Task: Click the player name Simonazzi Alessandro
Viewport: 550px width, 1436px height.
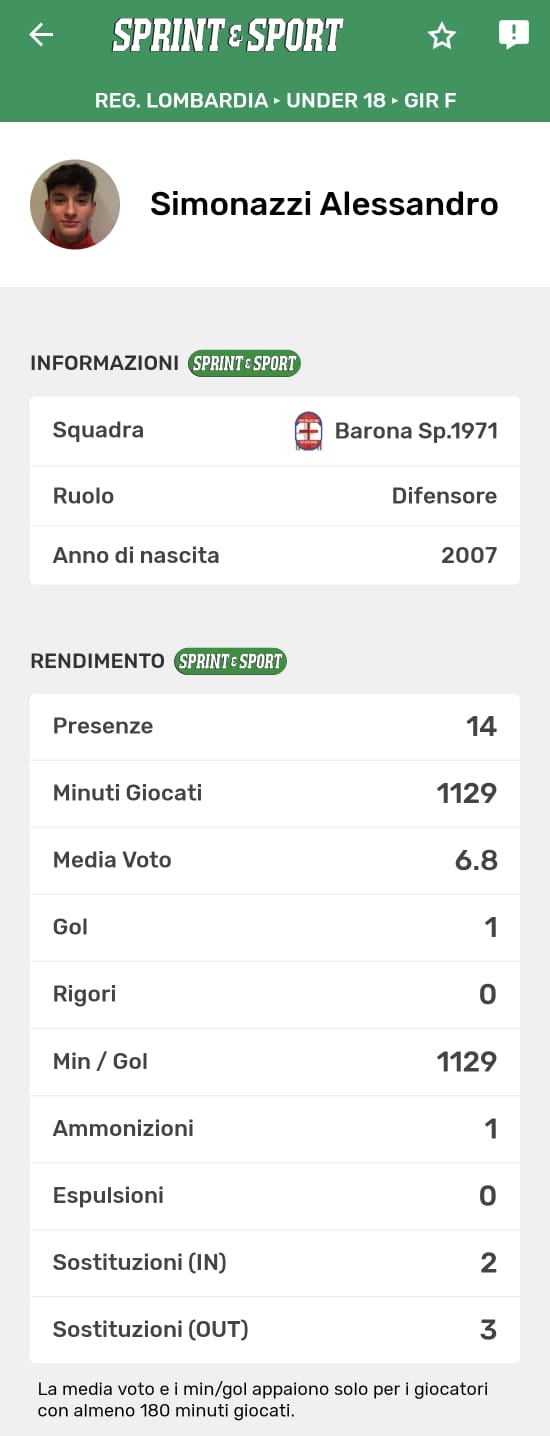Action: pyautogui.click(x=324, y=204)
